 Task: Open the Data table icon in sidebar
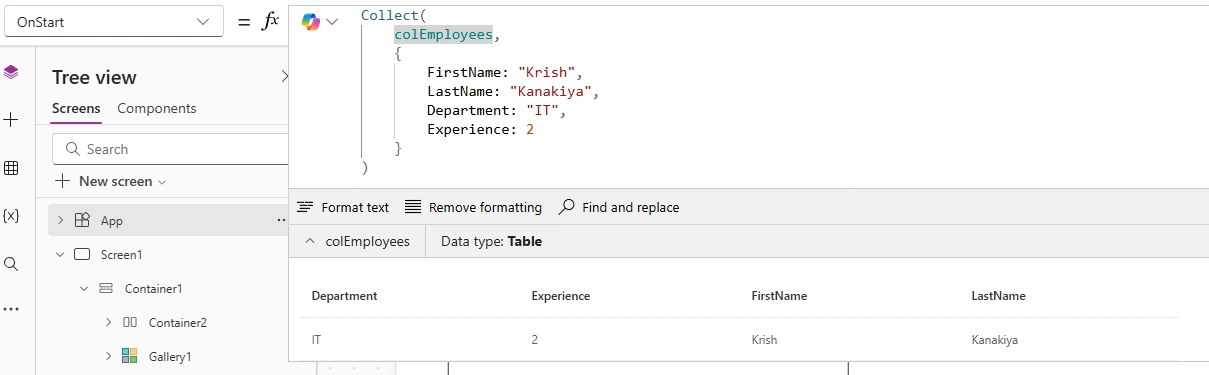click(x=11, y=168)
